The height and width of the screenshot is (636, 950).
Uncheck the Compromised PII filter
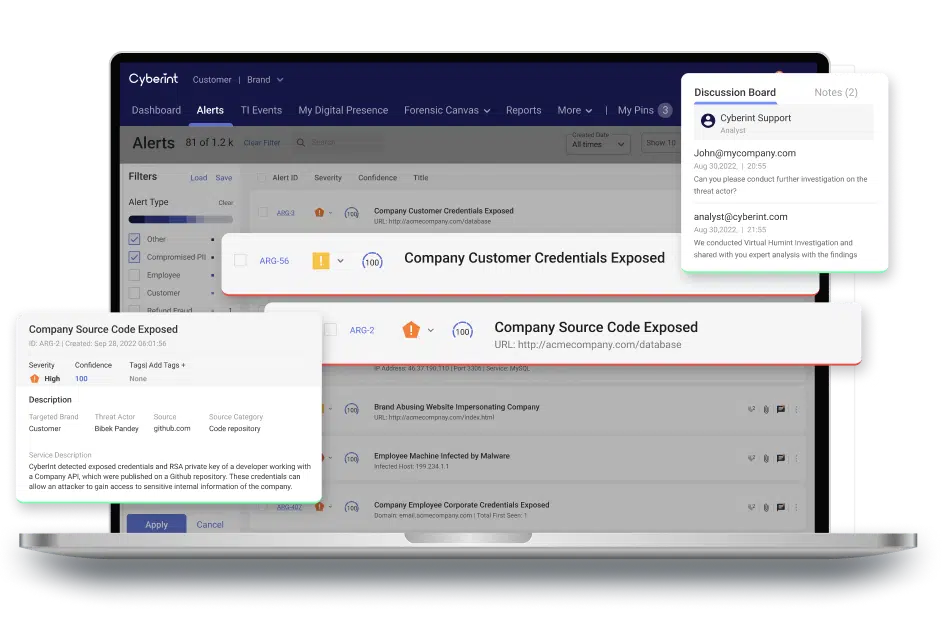point(134,257)
